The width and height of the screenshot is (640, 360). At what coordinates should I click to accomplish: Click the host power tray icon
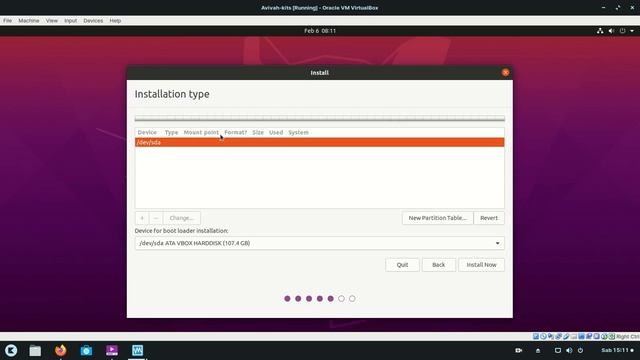pyautogui.click(x=580, y=350)
